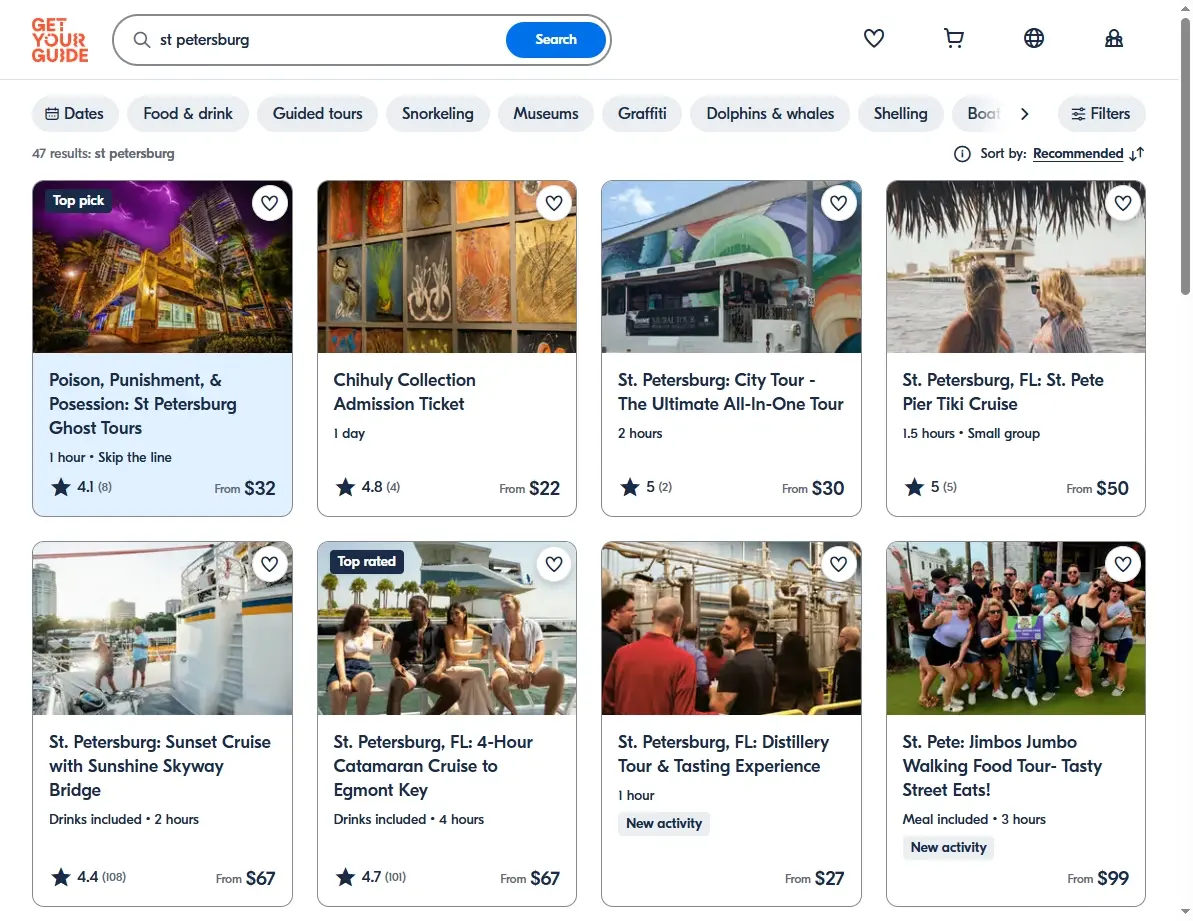Favorite the Jimbos Jumbo Food Tour

(x=1123, y=564)
